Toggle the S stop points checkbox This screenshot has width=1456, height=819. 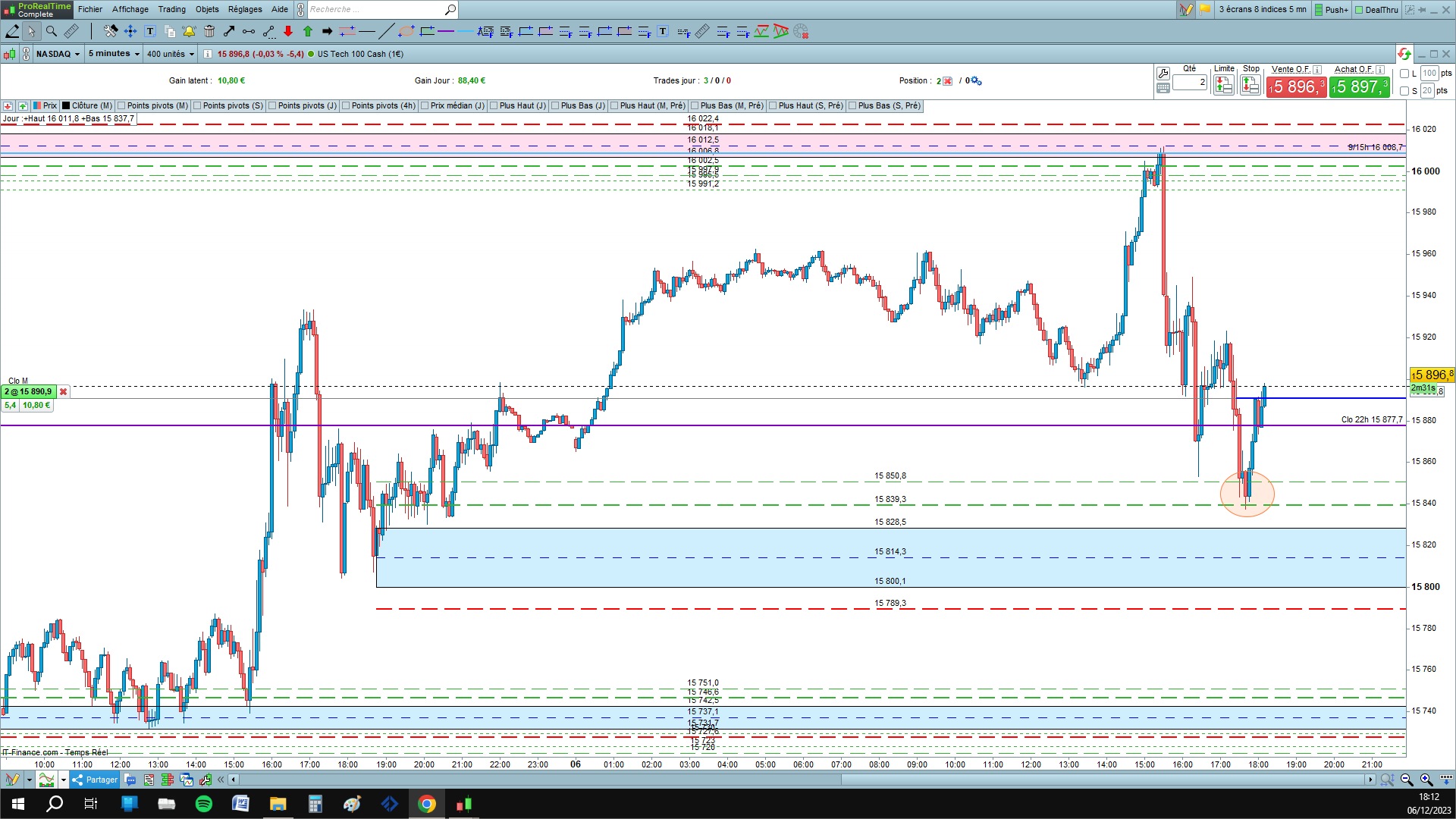pyautogui.click(x=1404, y=91)
